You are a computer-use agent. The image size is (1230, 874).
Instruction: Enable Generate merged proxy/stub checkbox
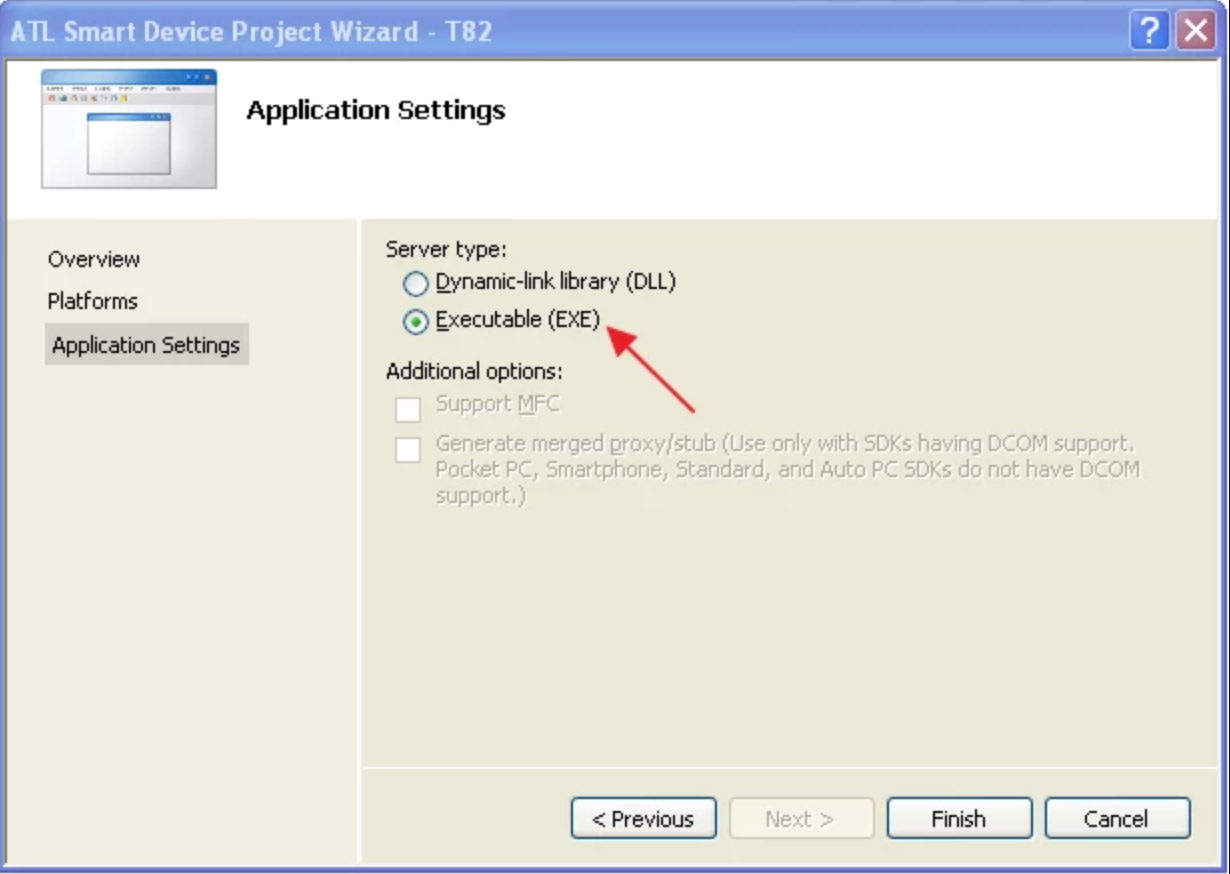(408, 449)
